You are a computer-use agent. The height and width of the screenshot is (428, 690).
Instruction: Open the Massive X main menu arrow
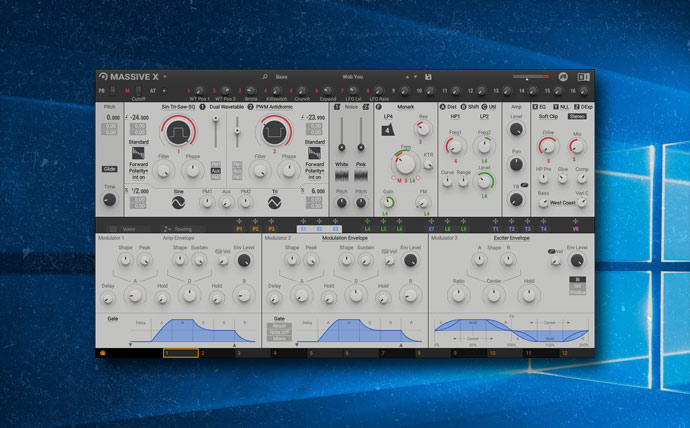pyautogui.click(x=165, y=77)
